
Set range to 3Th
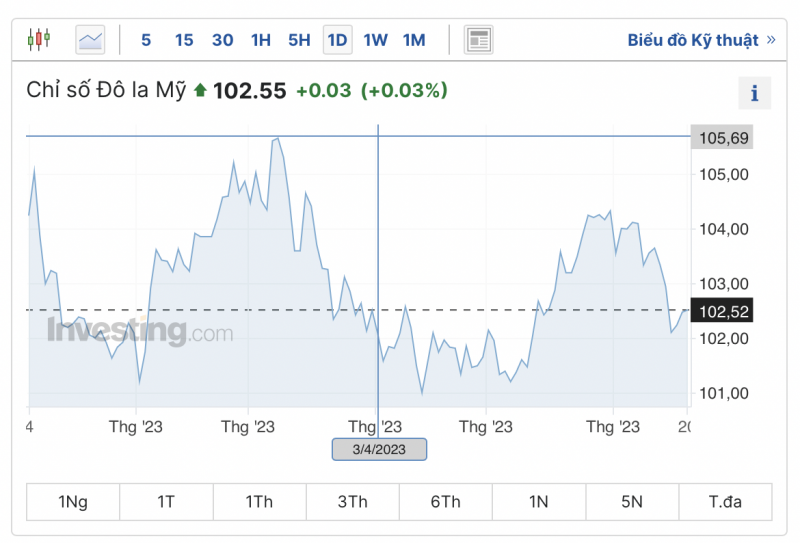click(x=352, y=502)
